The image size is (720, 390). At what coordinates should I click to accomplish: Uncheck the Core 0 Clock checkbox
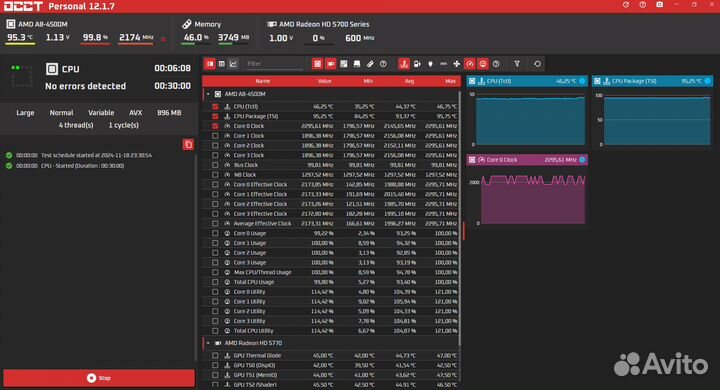tap(215, 126)
